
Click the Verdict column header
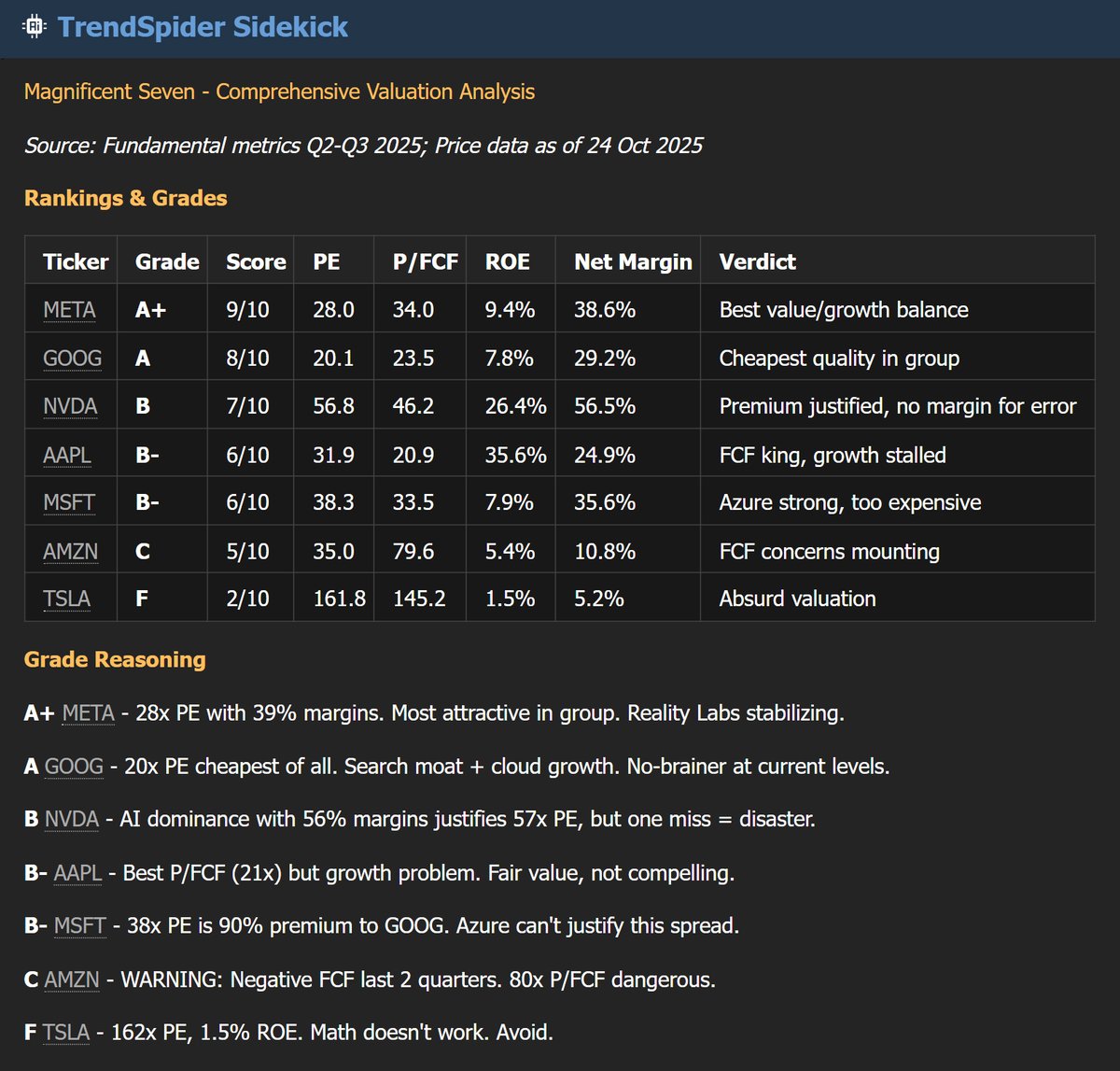point(757,261)
